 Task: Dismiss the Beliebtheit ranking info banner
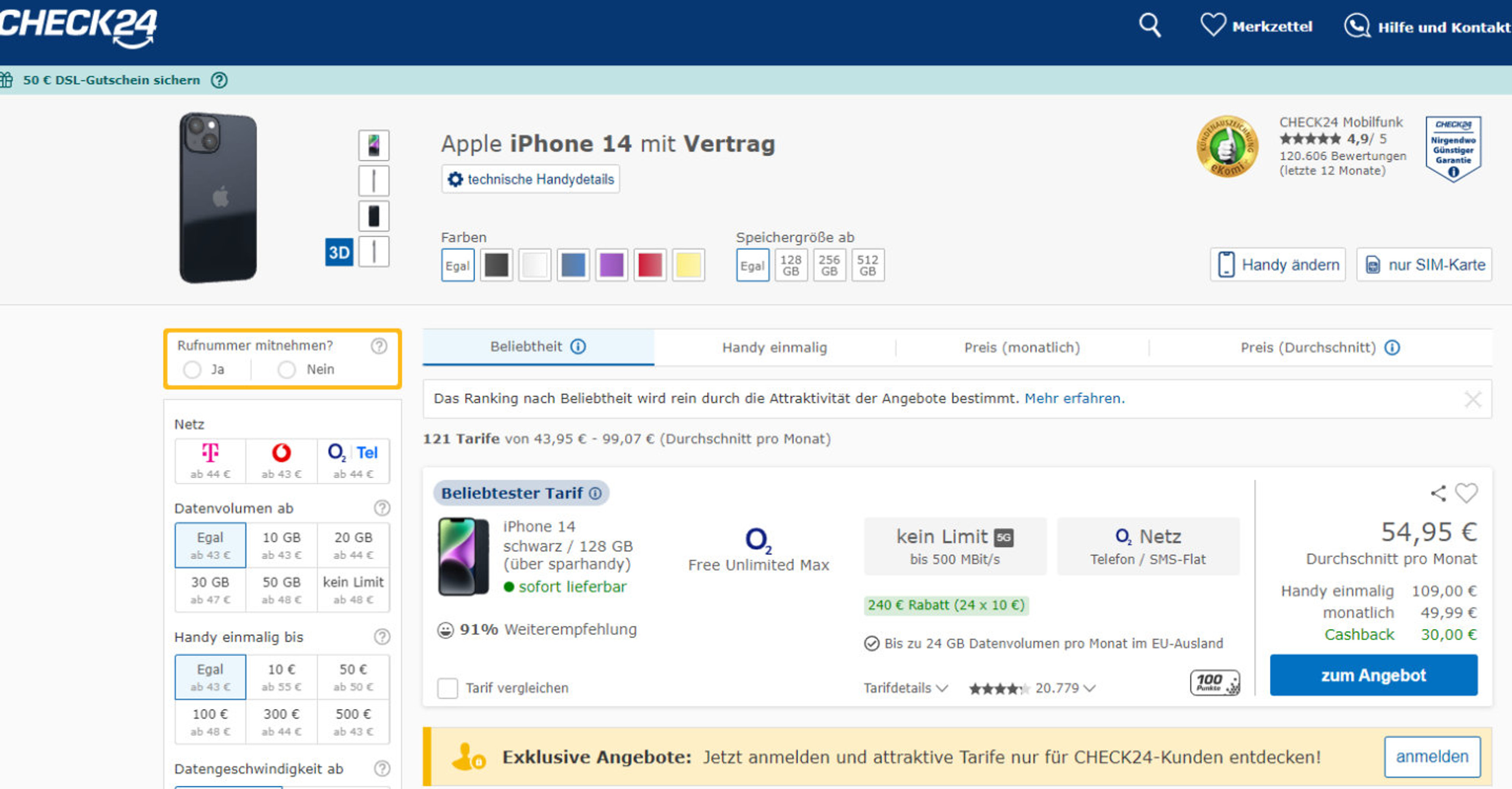(1473, 399)
